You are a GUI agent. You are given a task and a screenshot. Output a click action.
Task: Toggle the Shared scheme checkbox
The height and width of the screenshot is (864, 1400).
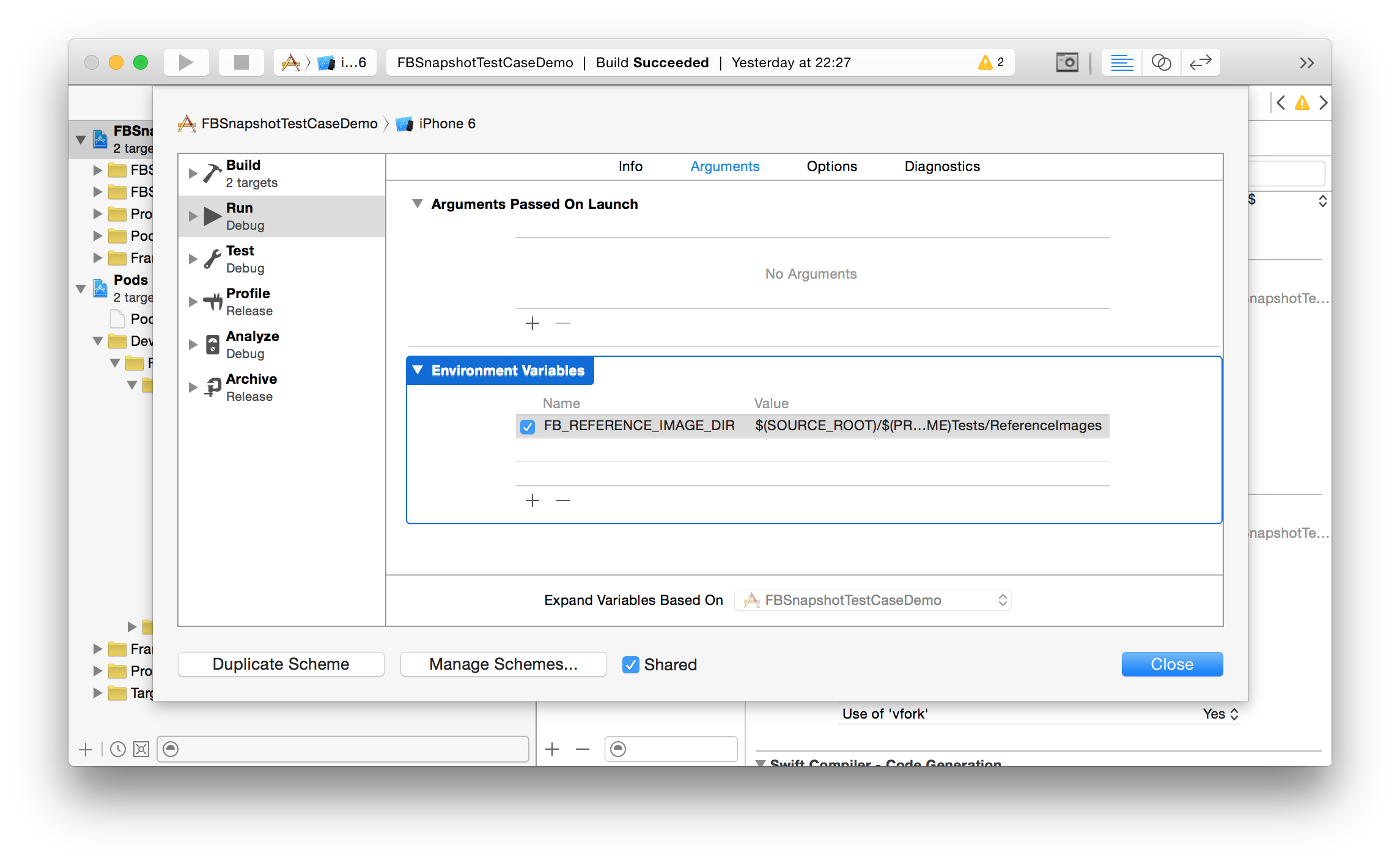click(630, 665)
